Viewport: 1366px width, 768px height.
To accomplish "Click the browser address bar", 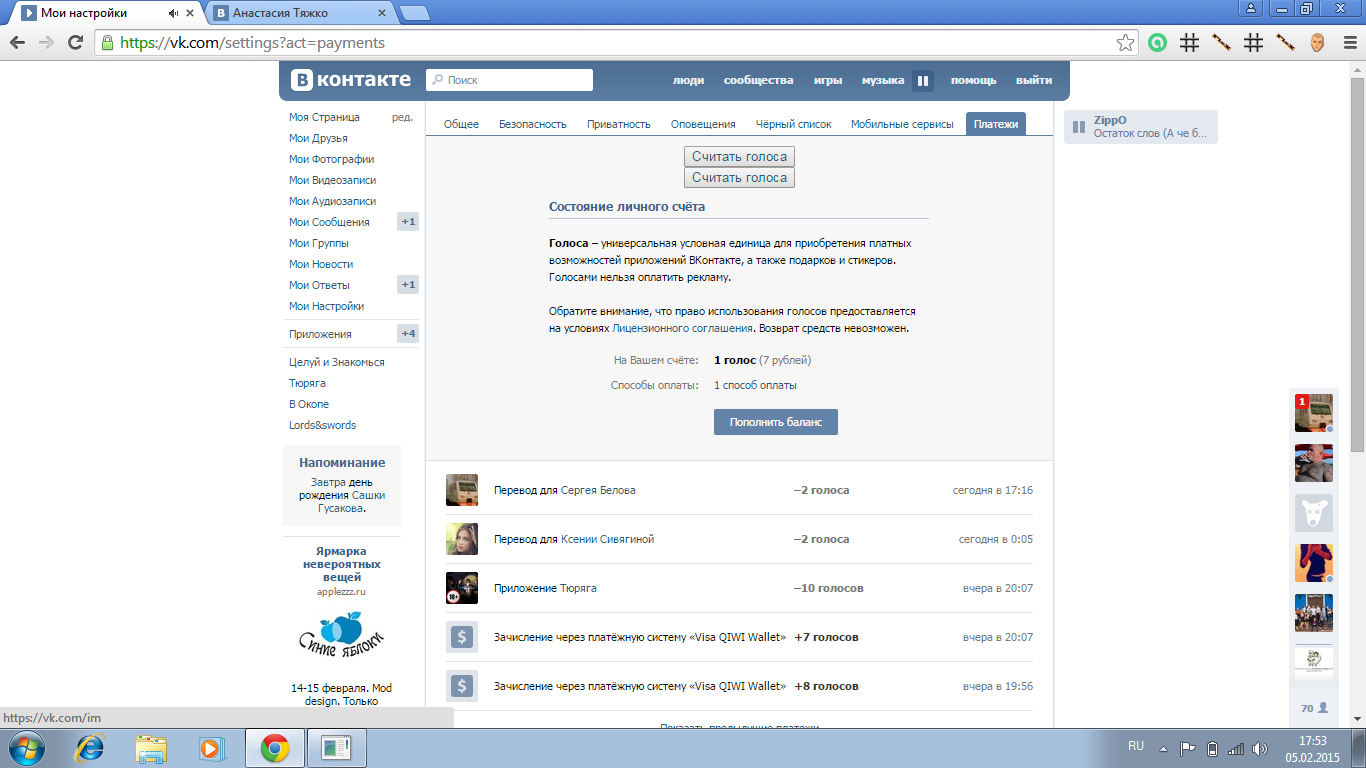I will [617, 43].
